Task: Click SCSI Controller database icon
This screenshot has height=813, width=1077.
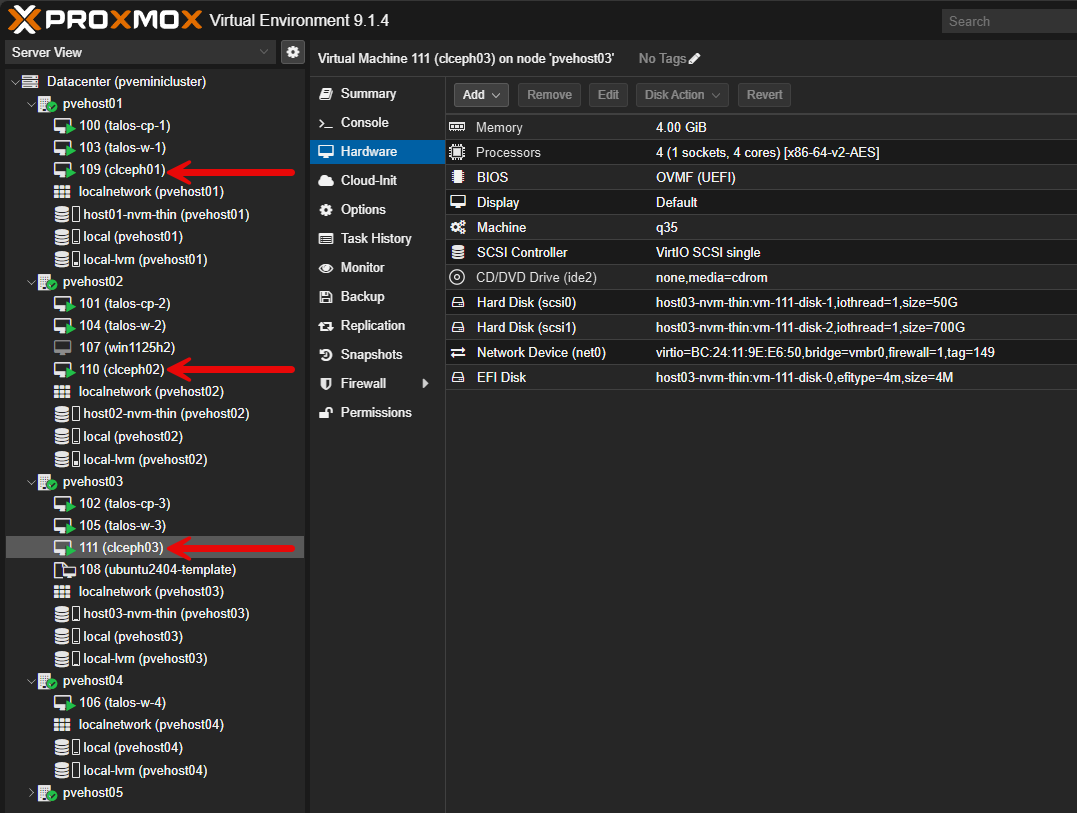Action: click(457, 252)
